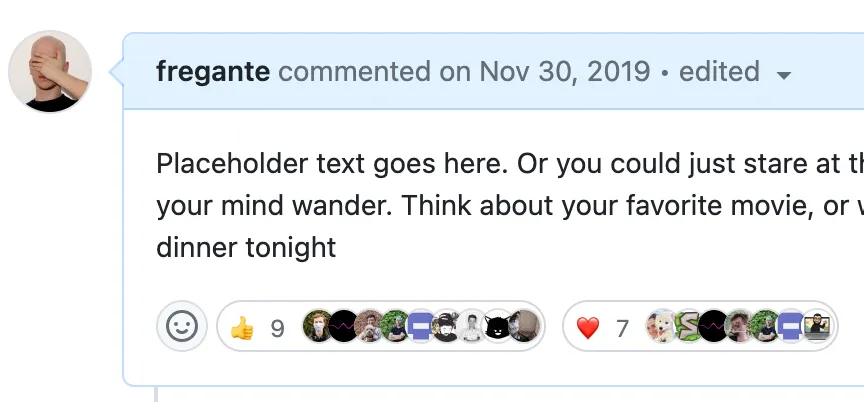The width and height of the screenshot is (864, 402).
Task: Open the fregante username link
Action: click(x=213, y=72)
